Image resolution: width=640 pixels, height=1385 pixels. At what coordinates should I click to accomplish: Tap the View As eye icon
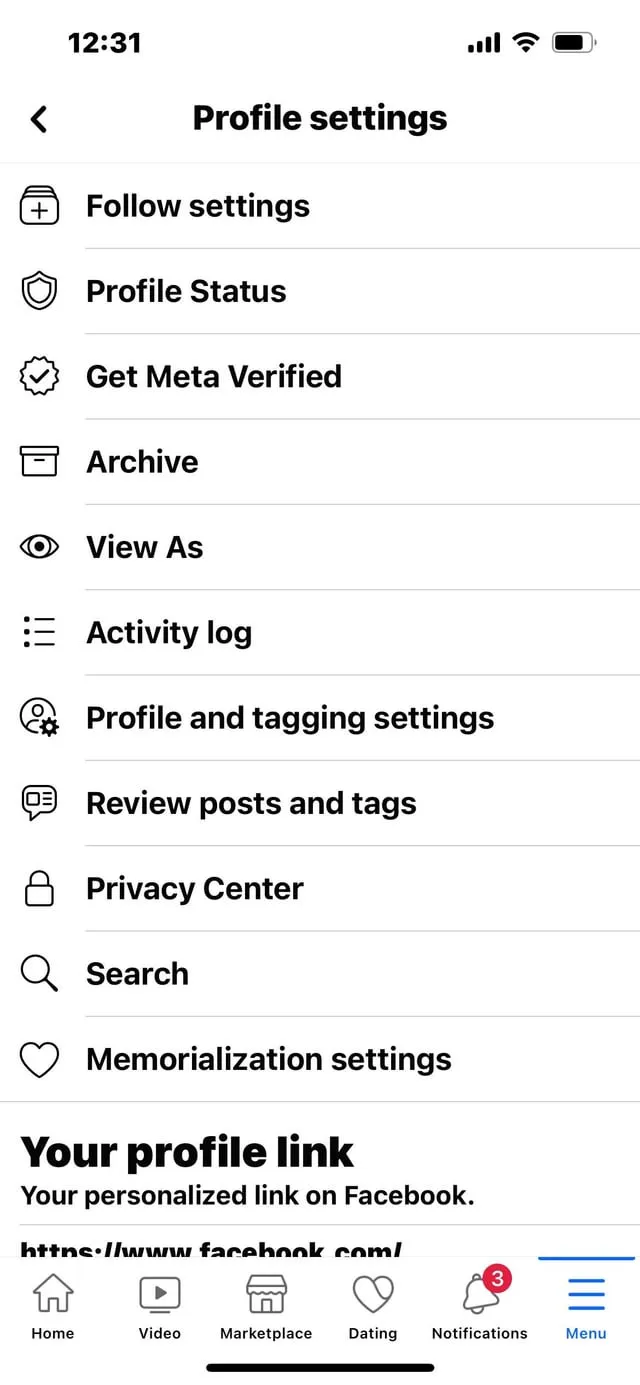(38, 546)
